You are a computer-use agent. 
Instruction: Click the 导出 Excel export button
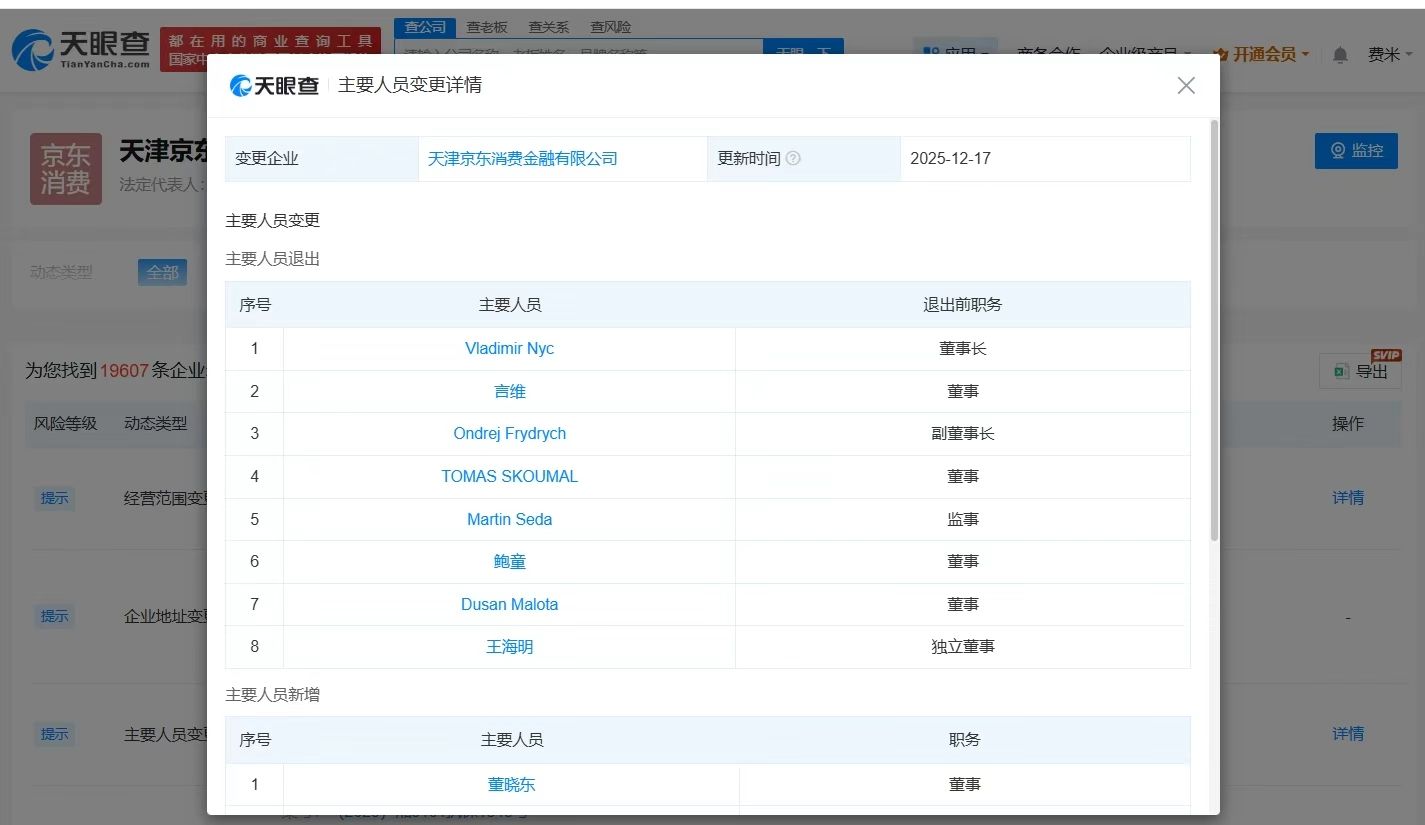(1360, 372)
